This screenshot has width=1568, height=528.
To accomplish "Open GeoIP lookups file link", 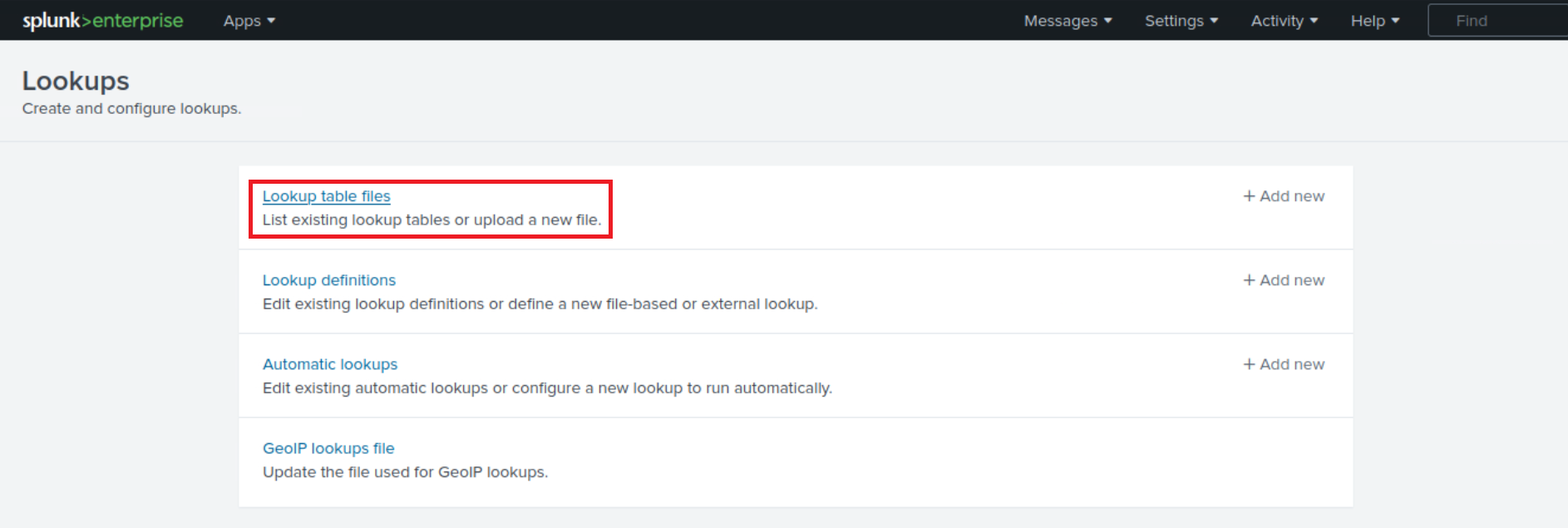I will (x=328, y=448).
